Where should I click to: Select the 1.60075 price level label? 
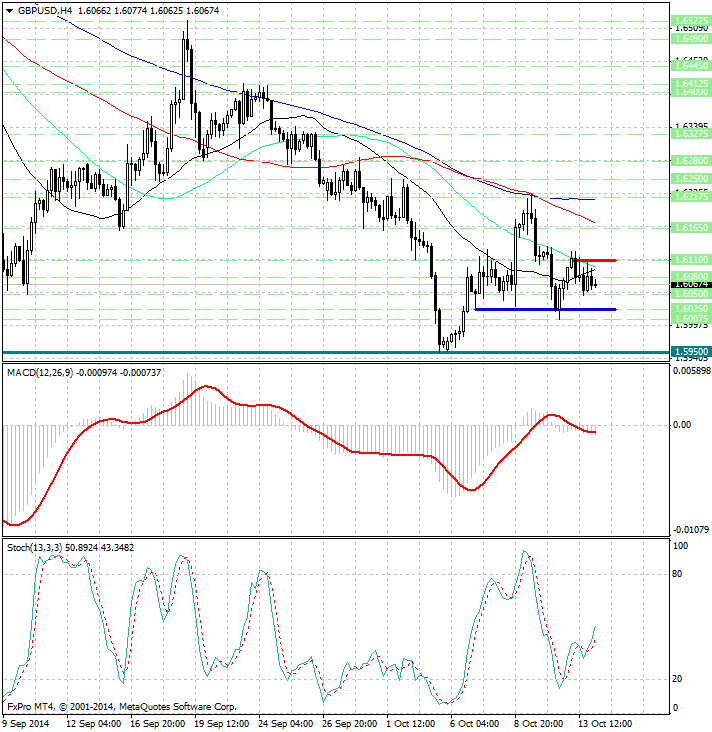[691, 318]
